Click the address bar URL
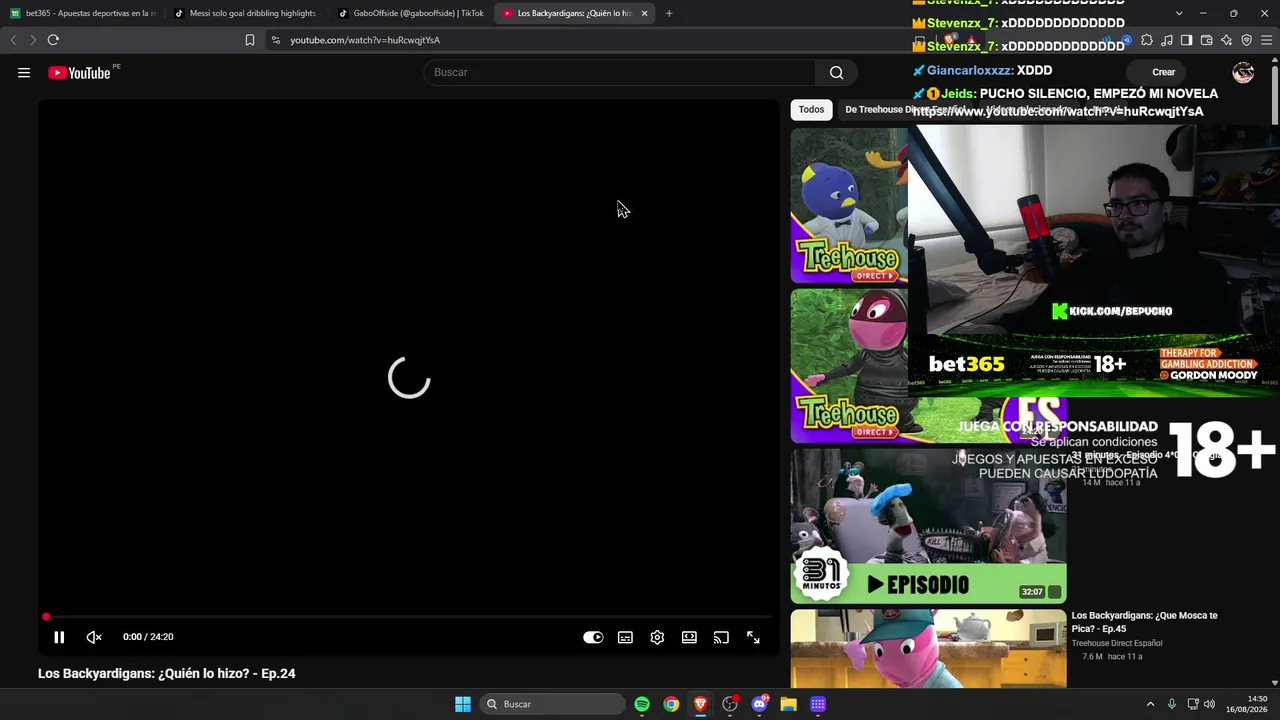This screenshot has width=1280, height=720. 365,40
